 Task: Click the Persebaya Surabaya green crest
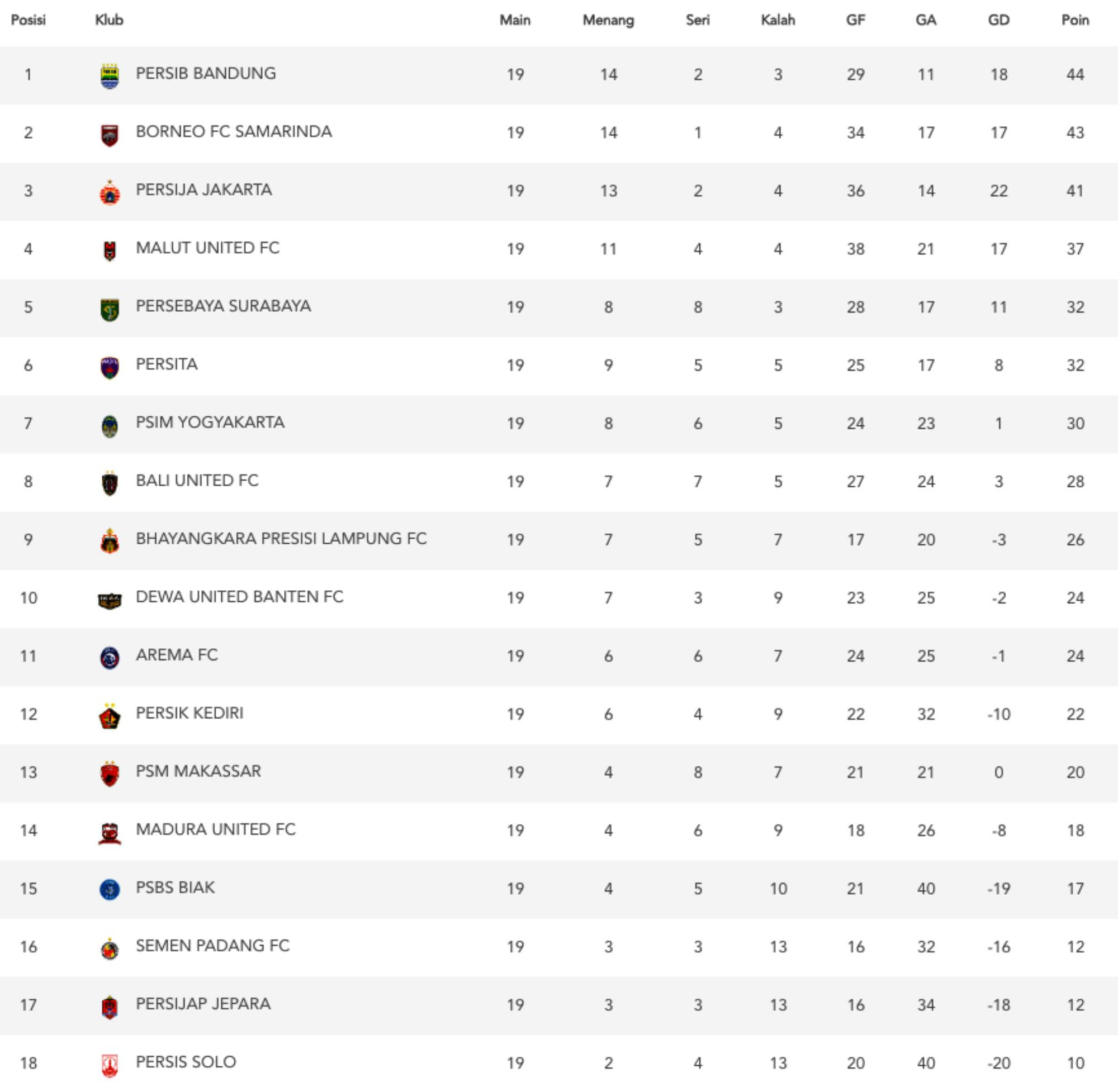click(110, 309)
